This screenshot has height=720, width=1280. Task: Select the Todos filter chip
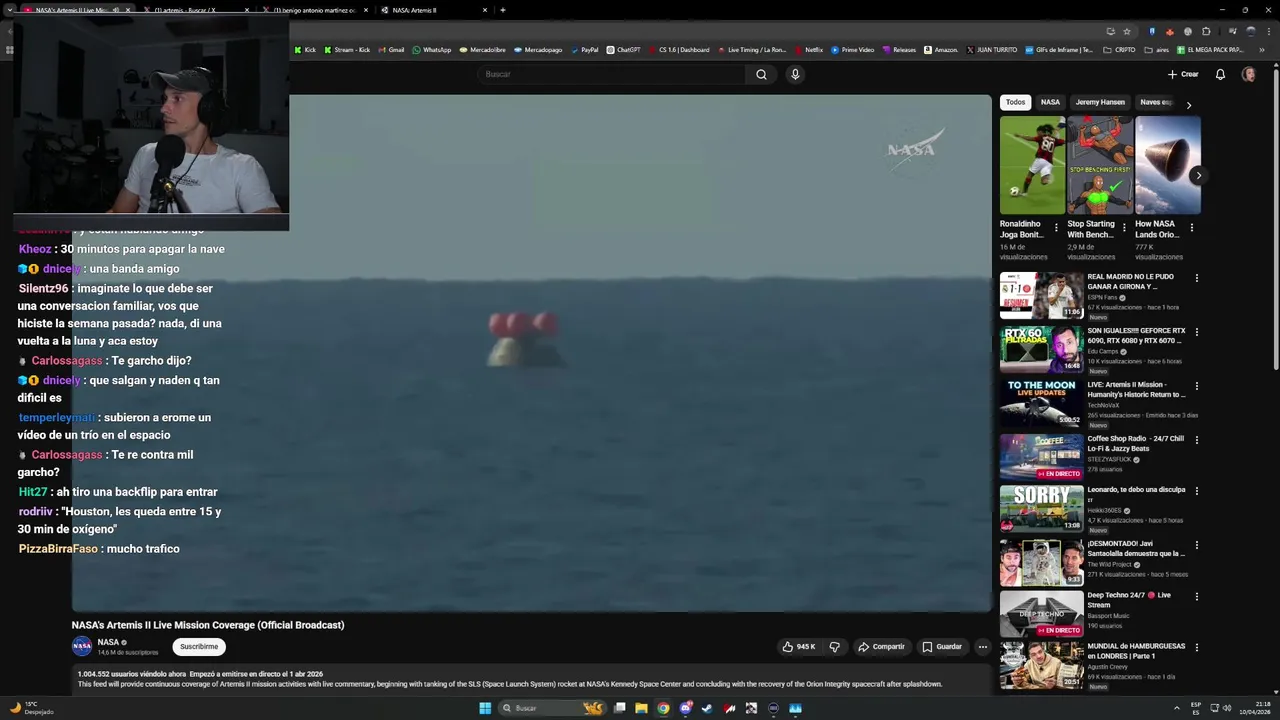tap(1015, 102)
